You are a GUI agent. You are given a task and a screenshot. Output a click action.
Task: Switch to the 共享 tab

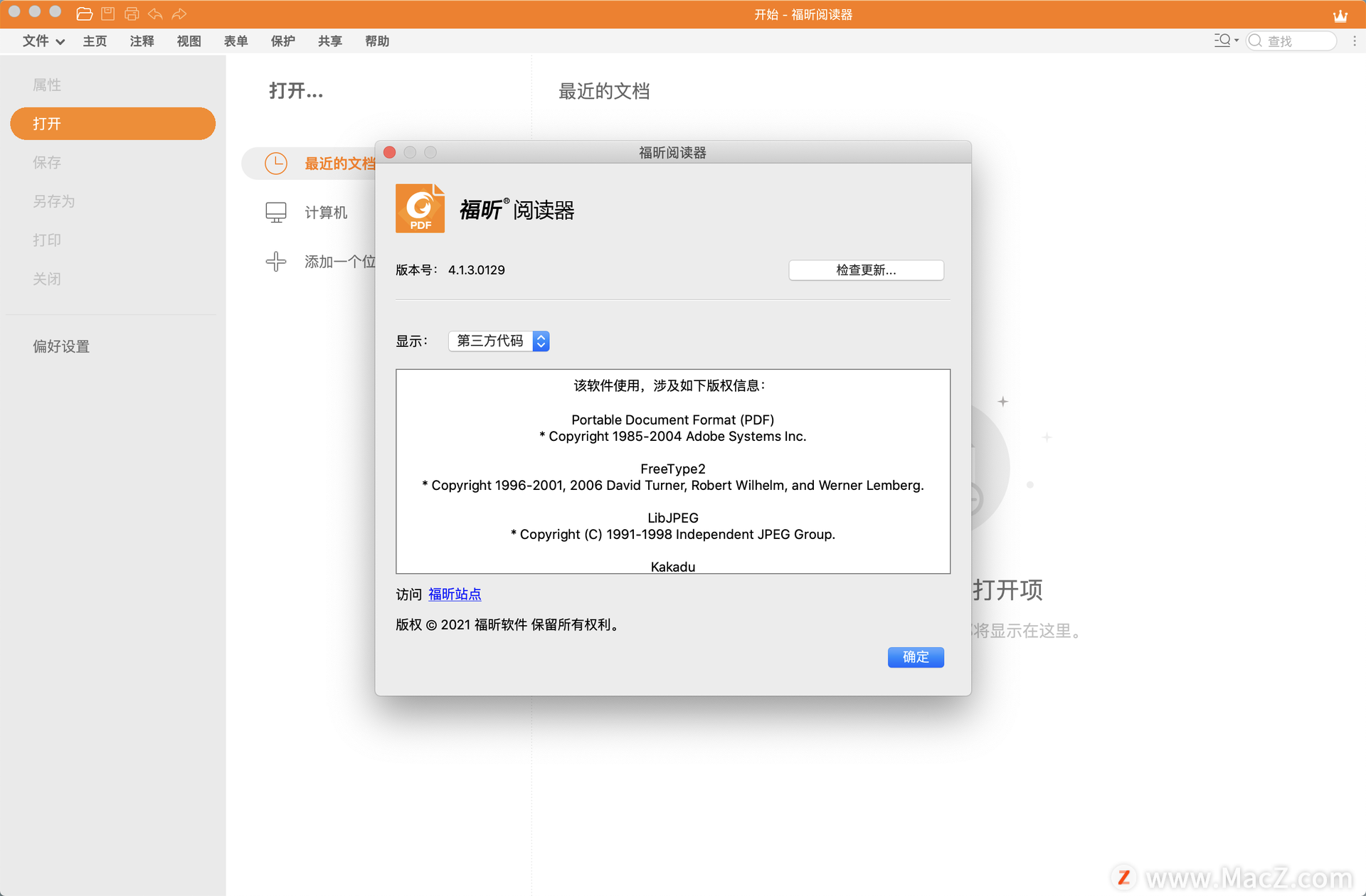coord(329,41)
